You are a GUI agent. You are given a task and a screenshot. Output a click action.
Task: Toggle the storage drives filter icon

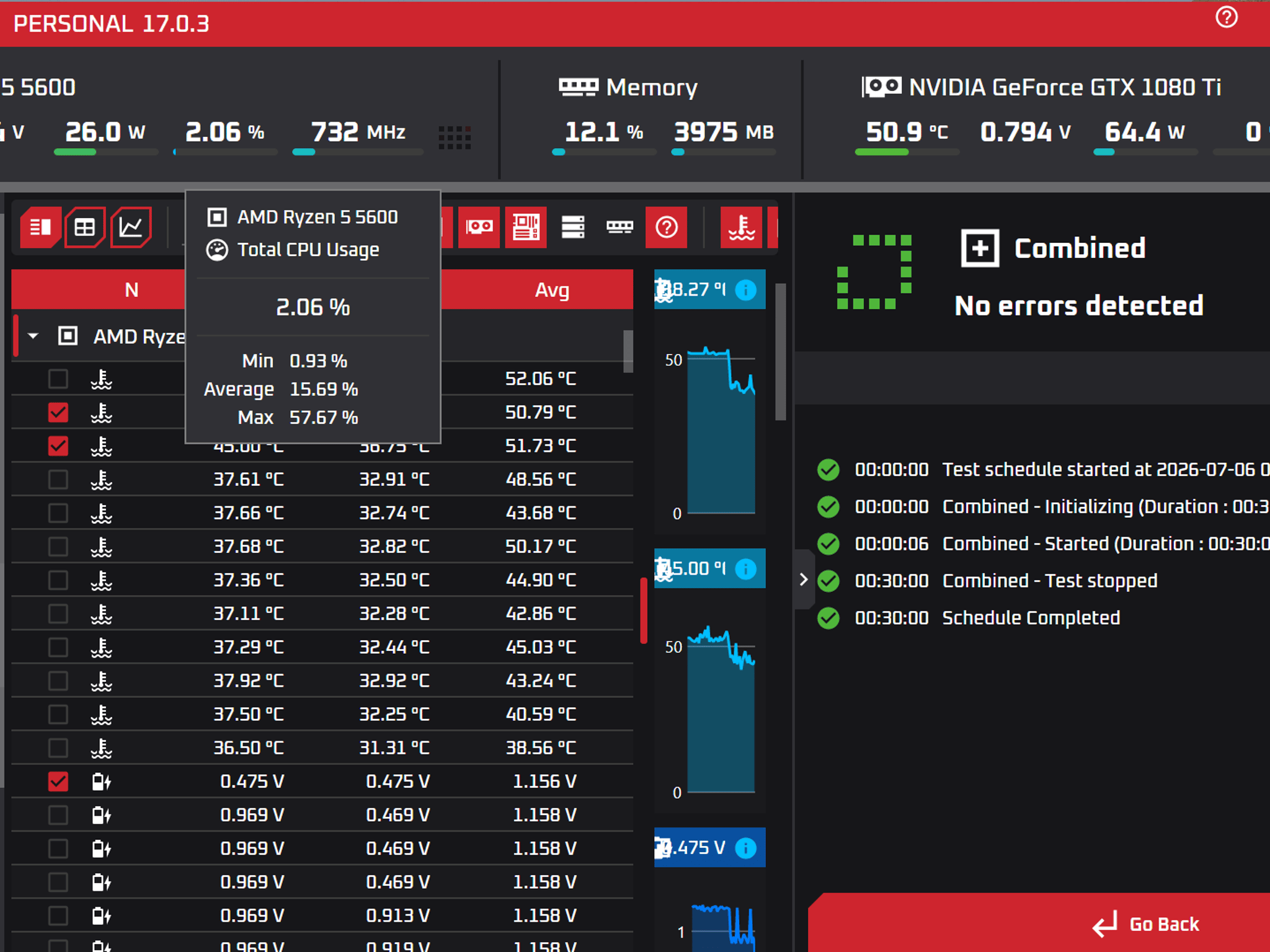(x=572, y=227)
